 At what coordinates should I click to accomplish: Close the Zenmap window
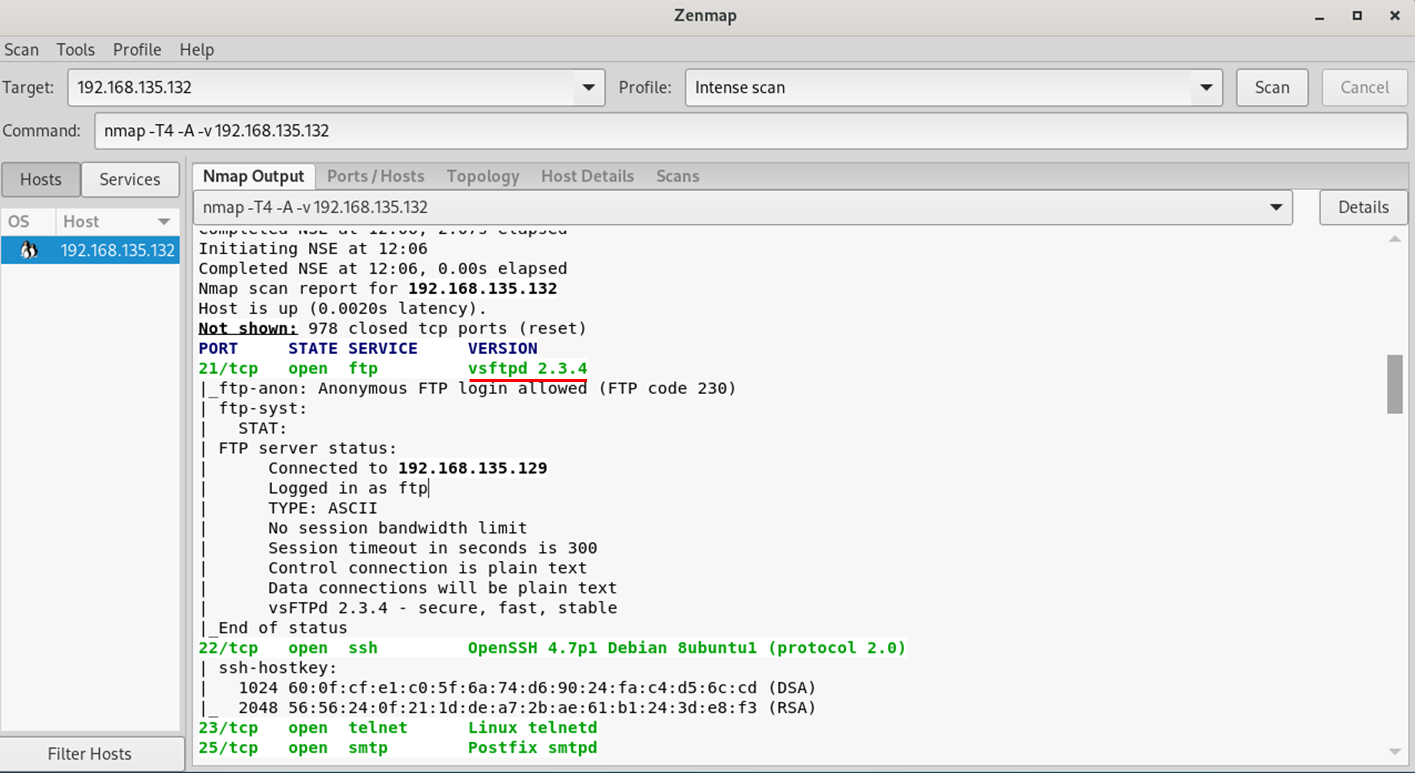click(x=1395, y=16)
